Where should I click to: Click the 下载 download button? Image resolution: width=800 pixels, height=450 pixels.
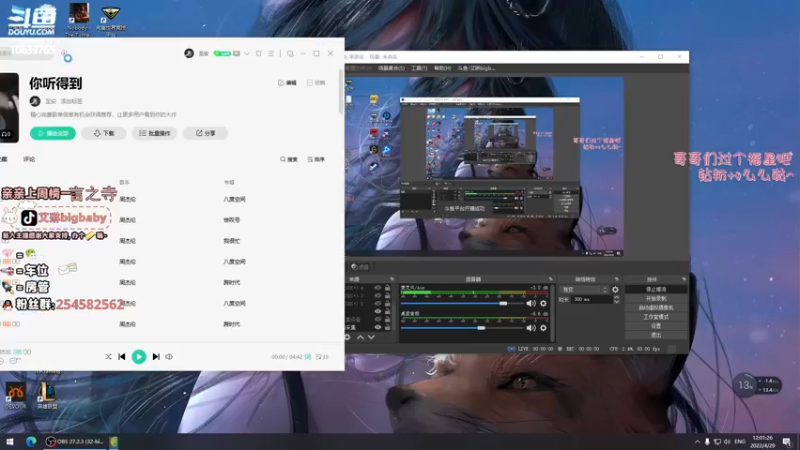[104, 133]
